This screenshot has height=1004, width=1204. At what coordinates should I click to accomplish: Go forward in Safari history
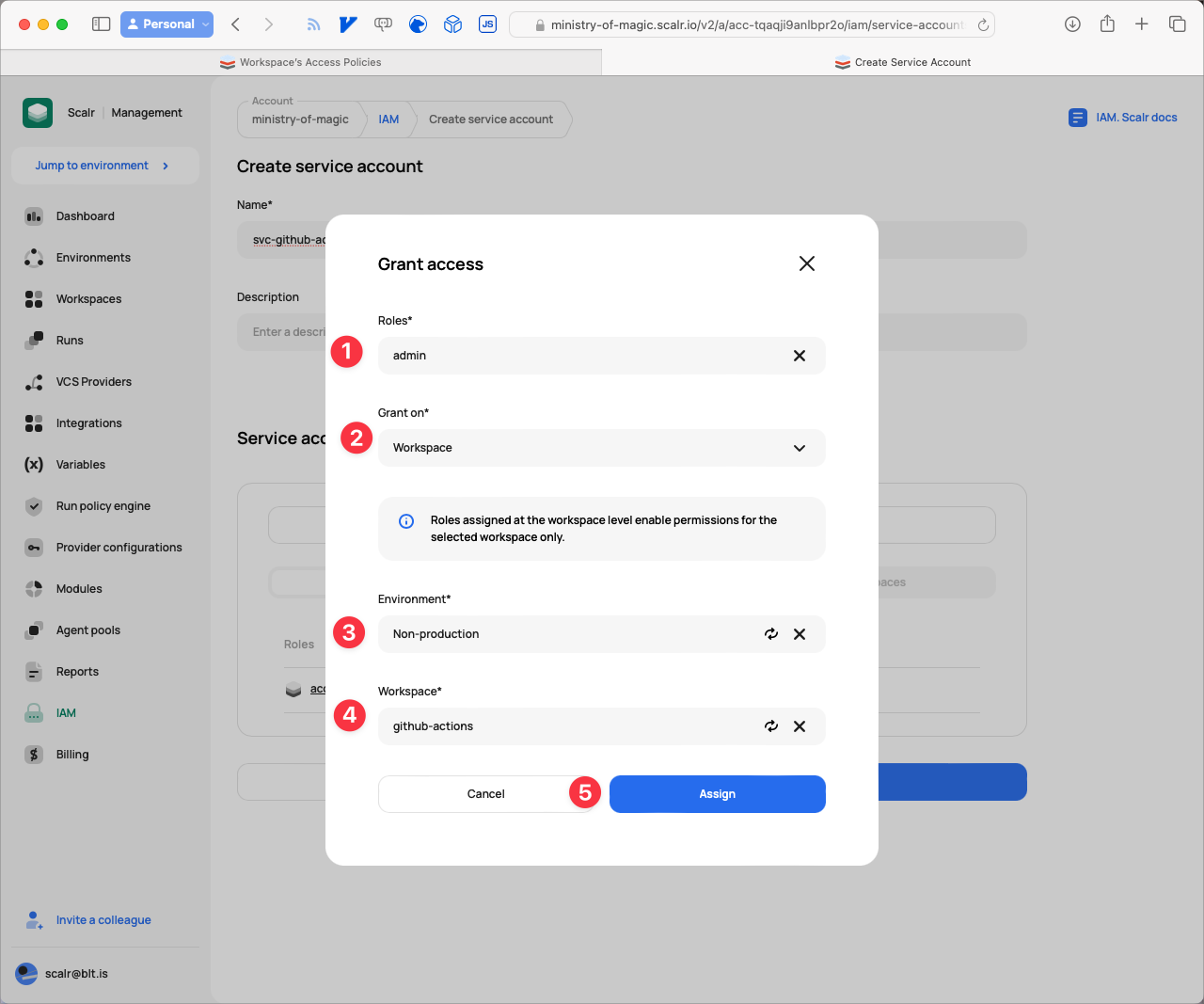[269, 24]
